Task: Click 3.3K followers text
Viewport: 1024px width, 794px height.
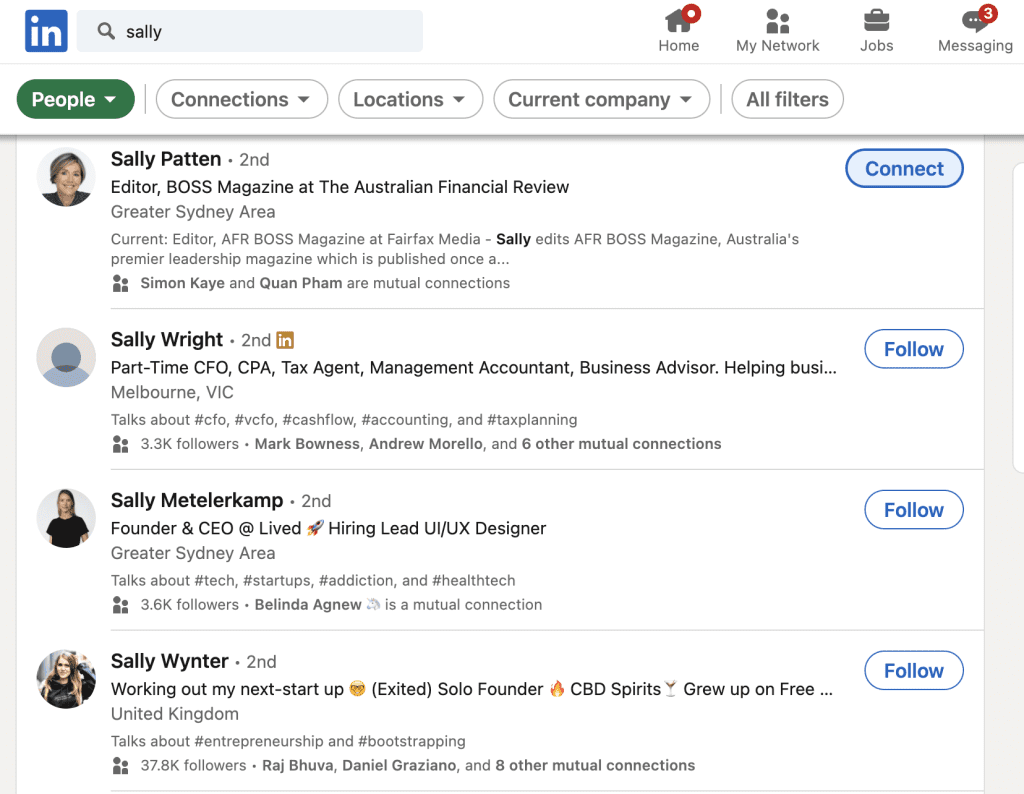Action: (189, 444)
